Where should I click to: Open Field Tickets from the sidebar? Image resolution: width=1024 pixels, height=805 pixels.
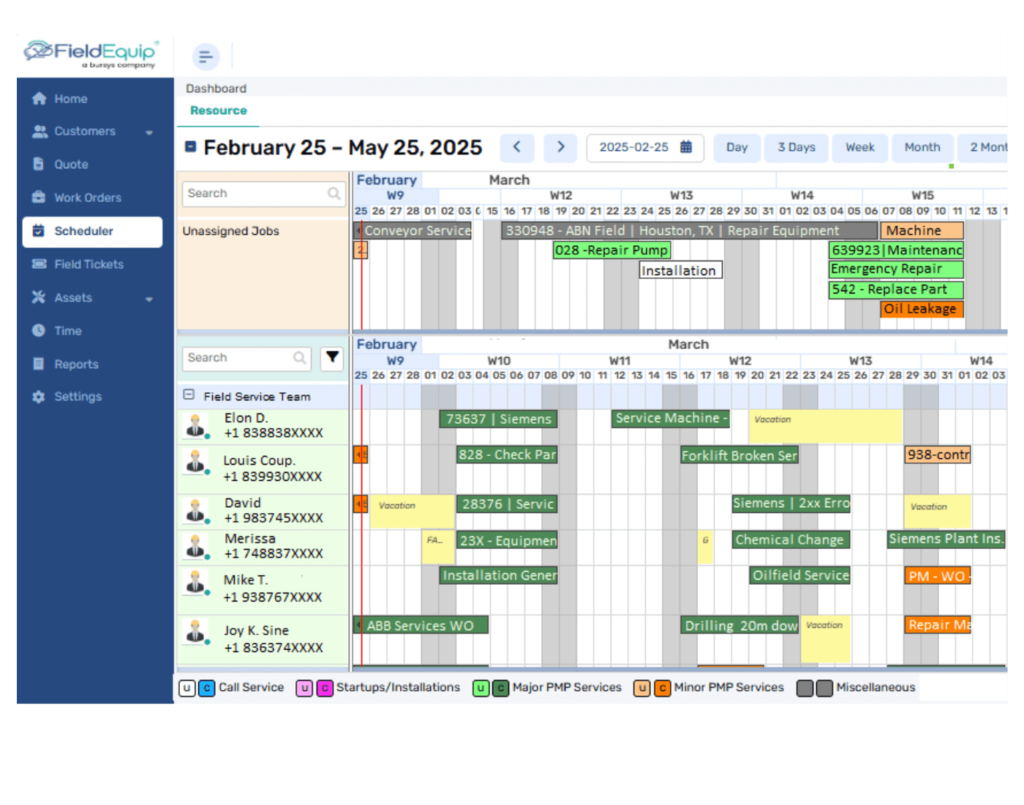click(36, 264)
